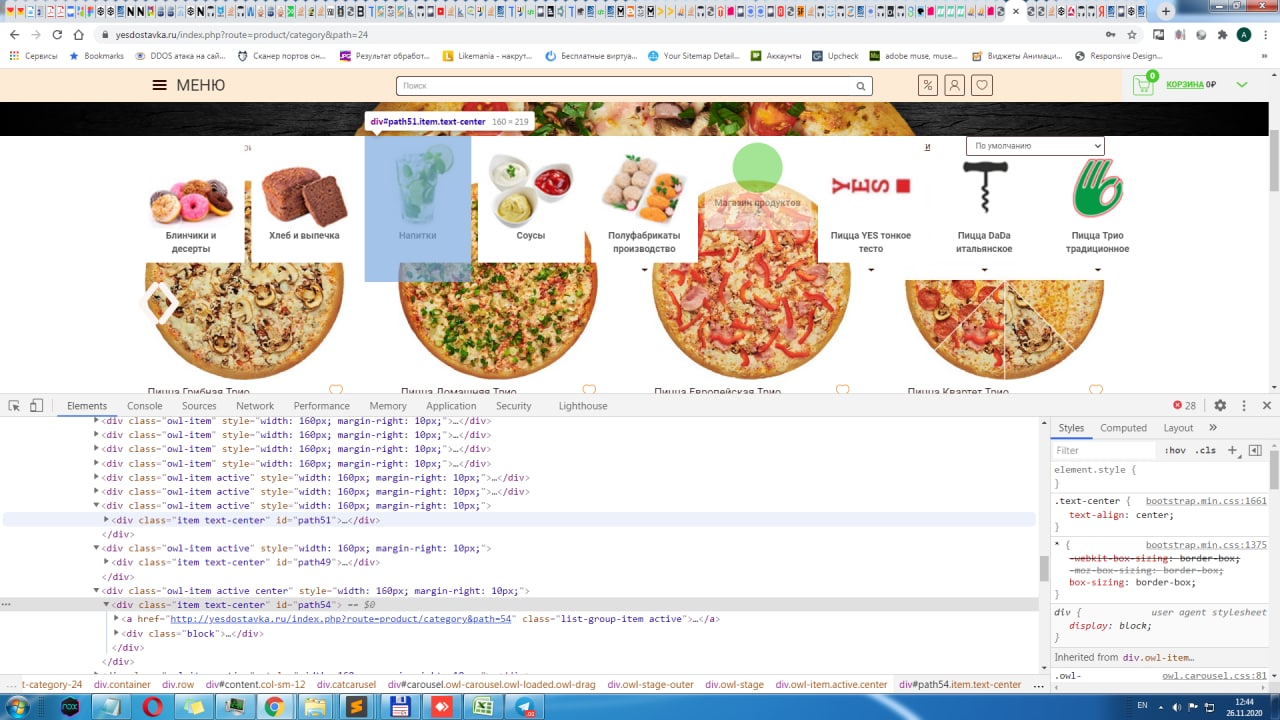Click the percent discounts icon
This screenshot has height=720, width=1280.
[928, 85]
